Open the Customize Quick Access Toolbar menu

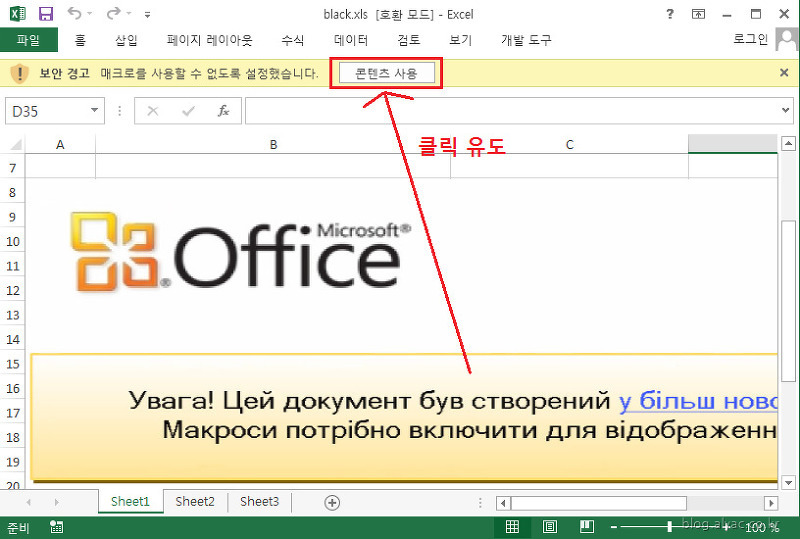point(147,15)
